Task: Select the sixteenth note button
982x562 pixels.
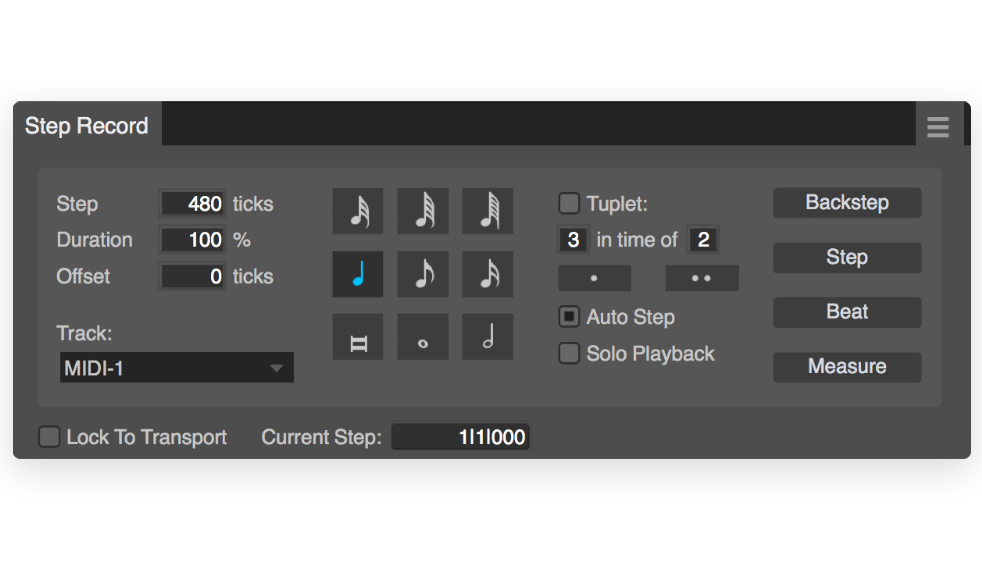Action: click(x=488, y=274)
